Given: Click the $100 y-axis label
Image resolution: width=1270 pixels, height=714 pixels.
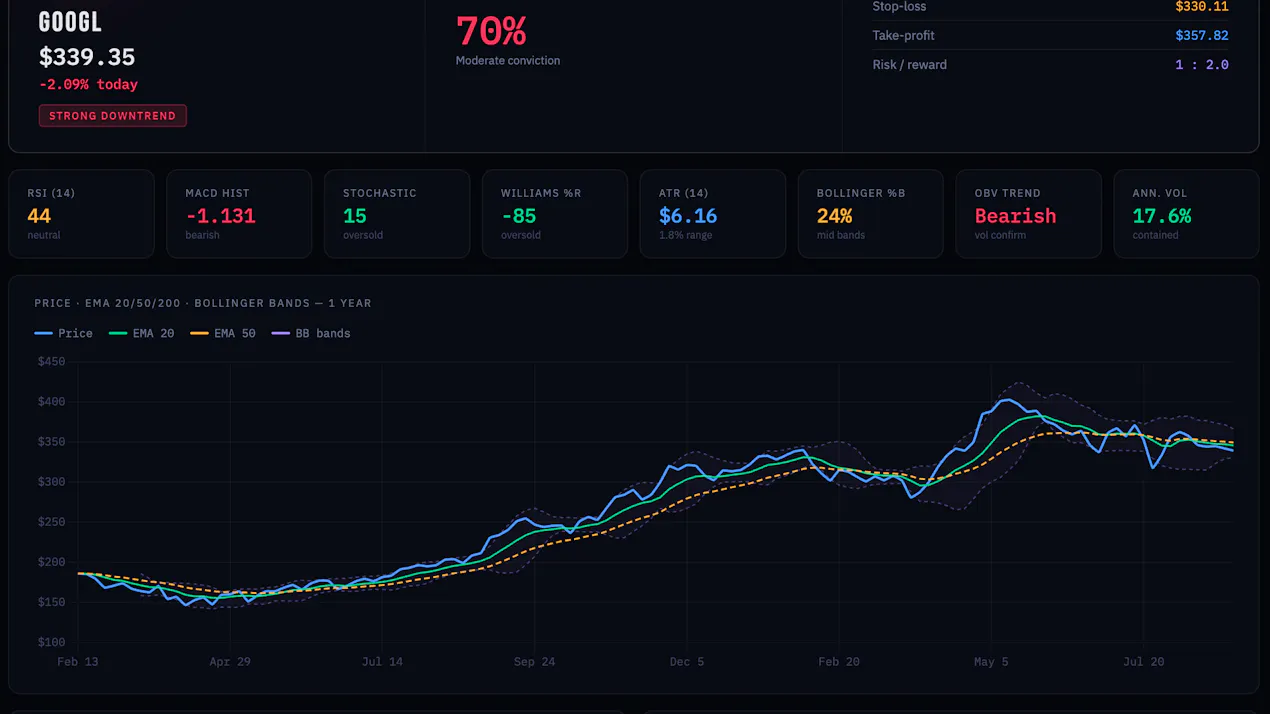Looking at the screenshot, I should pos(51,642).
